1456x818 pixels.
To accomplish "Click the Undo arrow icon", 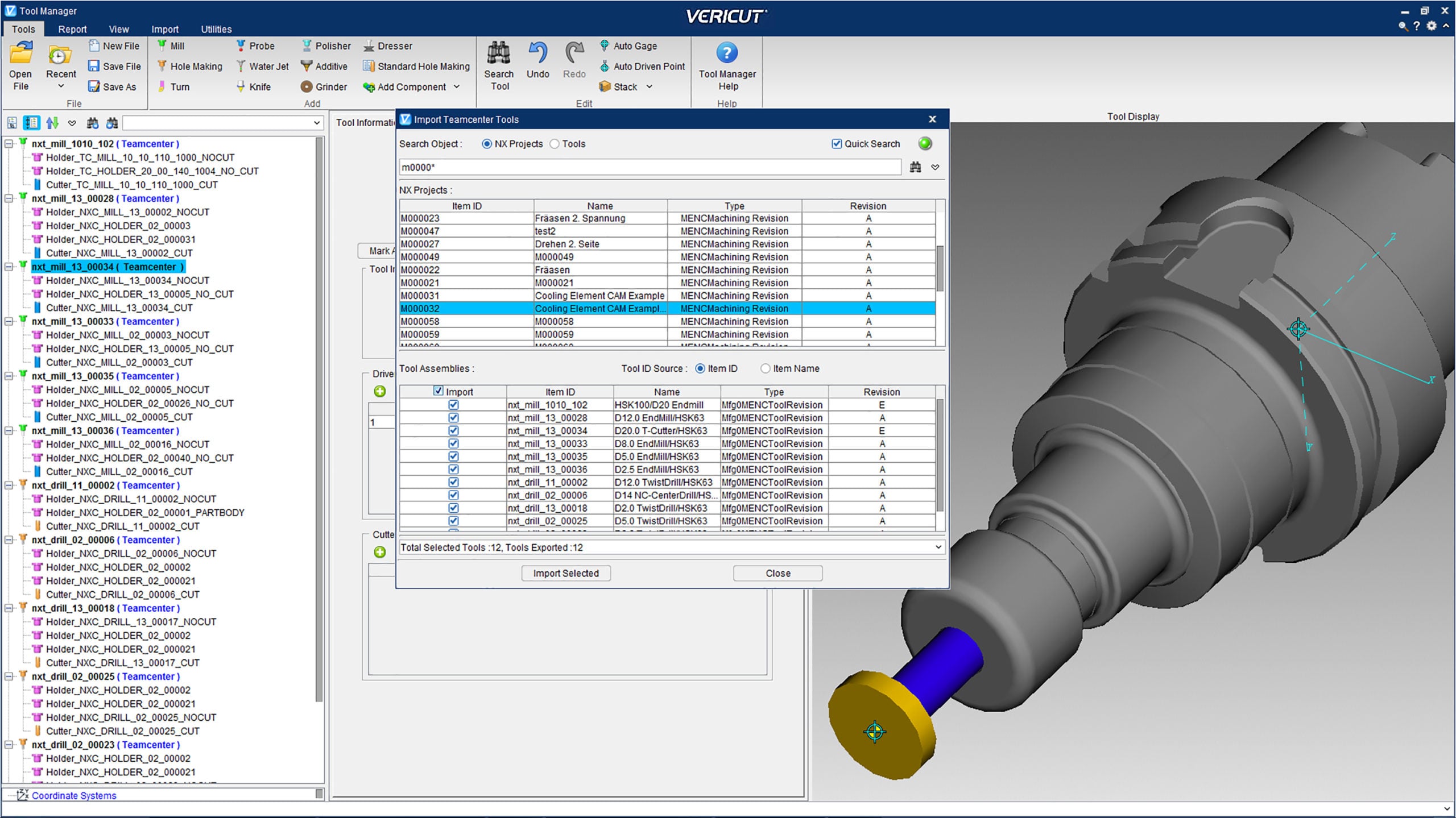I will (x=537, y=53).
